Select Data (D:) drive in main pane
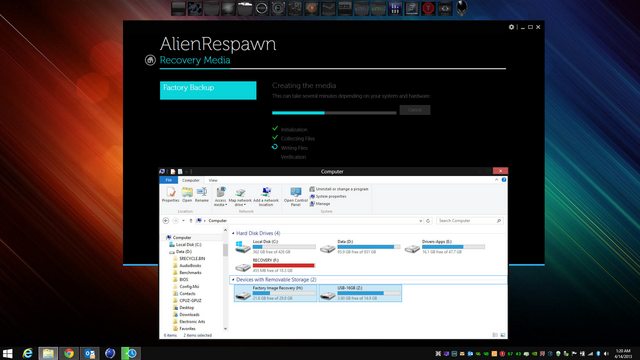The width and height of the screenshot is (640, 360). coord(360,247)
